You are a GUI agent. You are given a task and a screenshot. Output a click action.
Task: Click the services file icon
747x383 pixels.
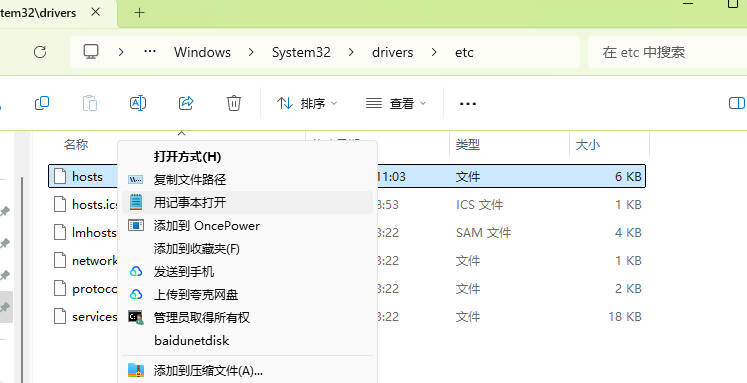[60, 316]
